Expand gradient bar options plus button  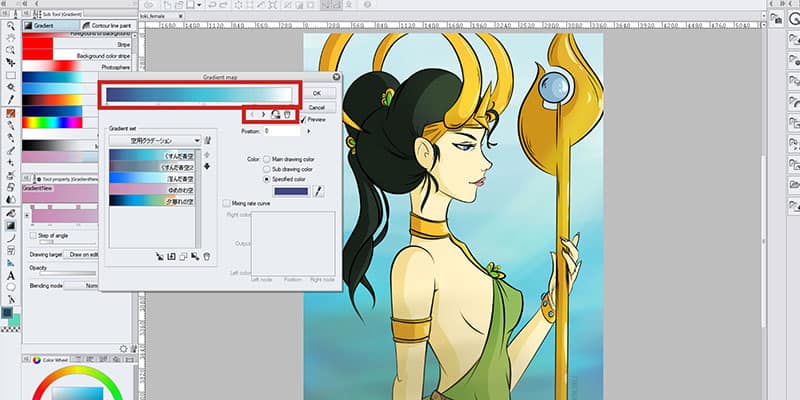click(x=27, y=215)
